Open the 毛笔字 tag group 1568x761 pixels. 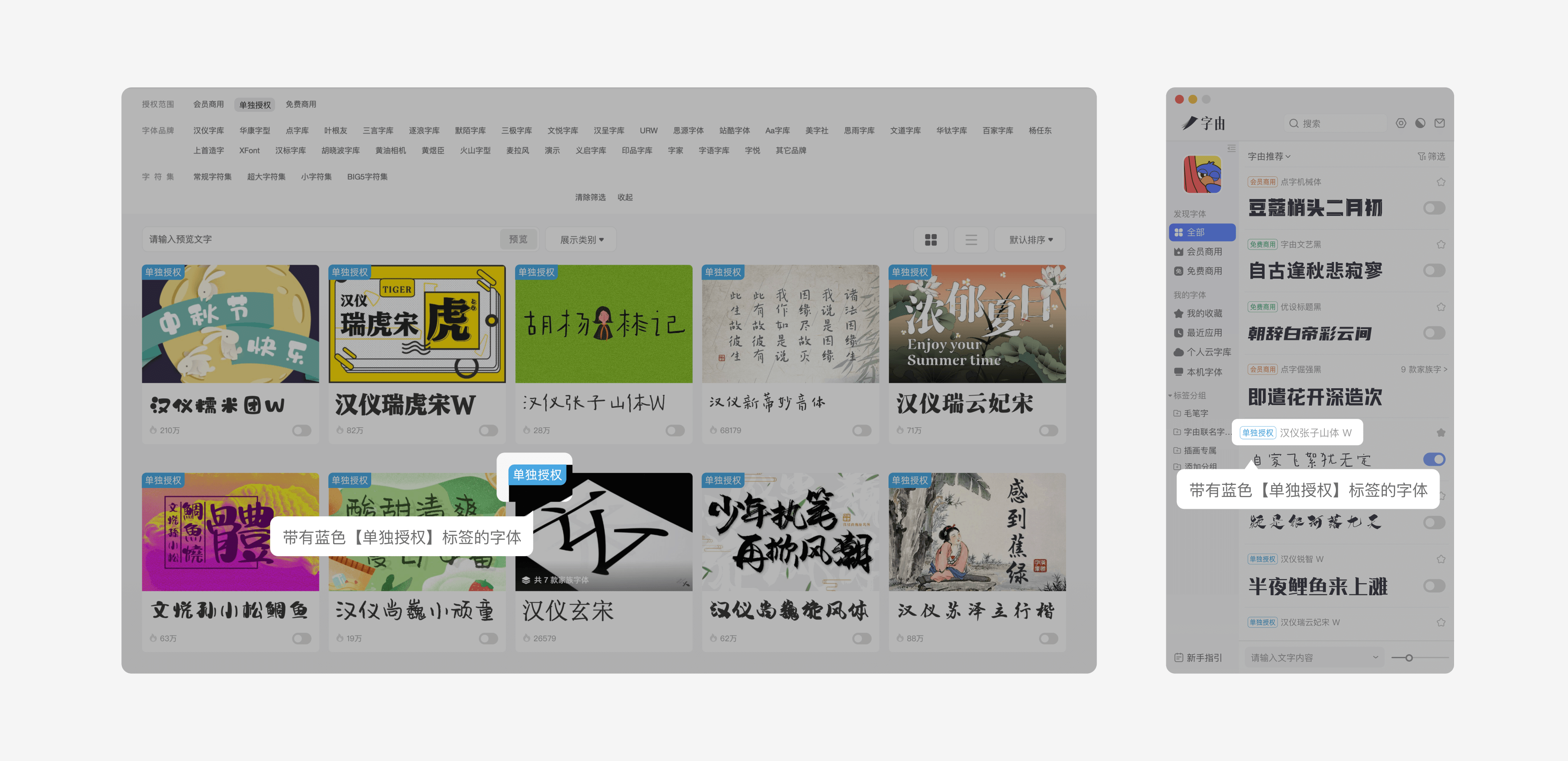point(1191,413)
